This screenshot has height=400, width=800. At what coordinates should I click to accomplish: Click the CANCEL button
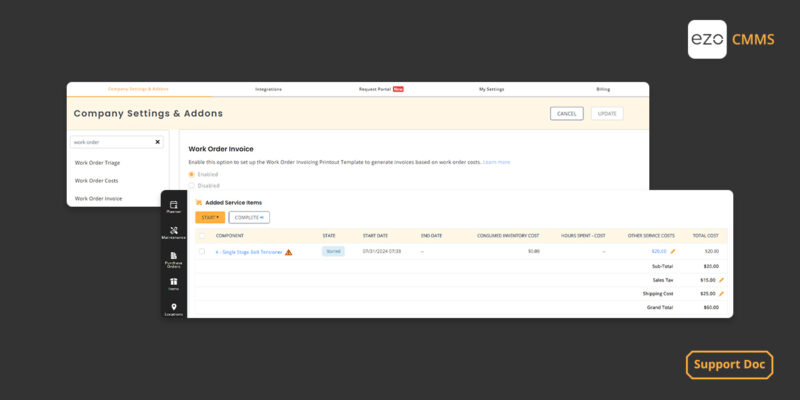click(x=566, y=114)
